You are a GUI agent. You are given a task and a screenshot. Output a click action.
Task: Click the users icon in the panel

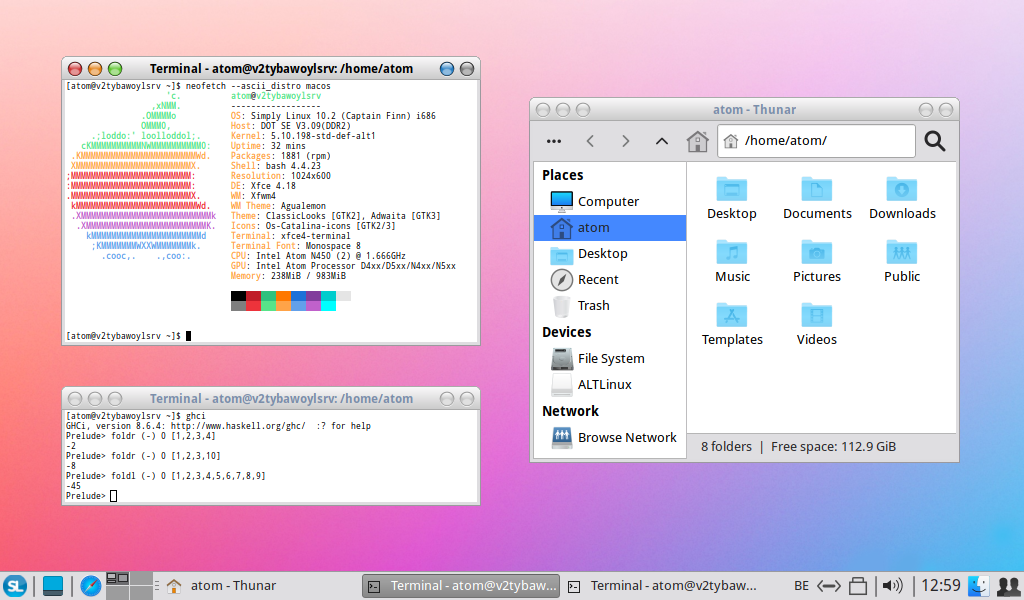1009,586
